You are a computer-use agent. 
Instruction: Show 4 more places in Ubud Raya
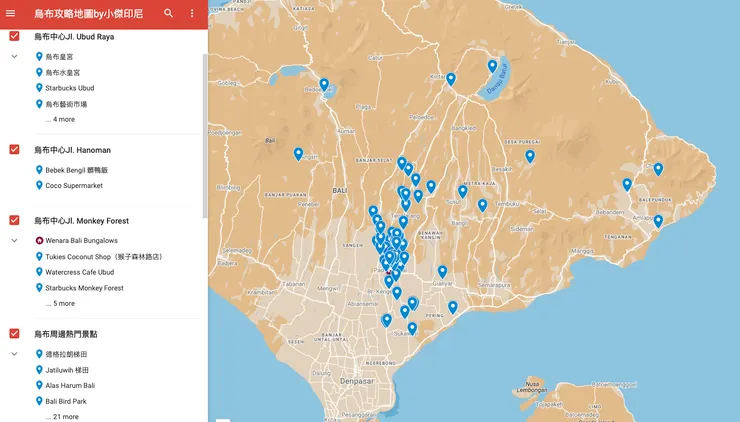(x=60, y=119)
